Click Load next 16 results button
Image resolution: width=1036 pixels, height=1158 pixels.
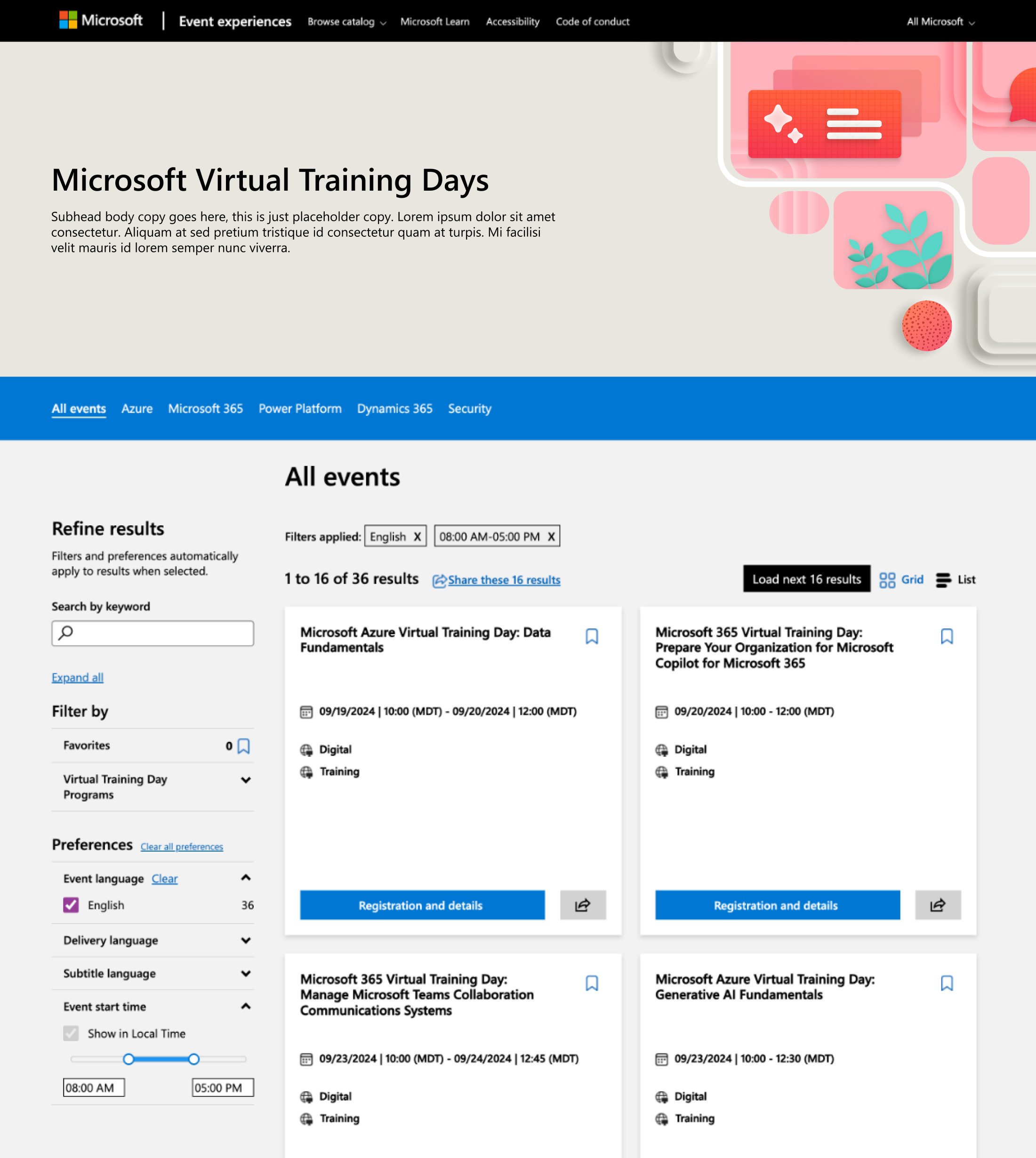[806, 579]
